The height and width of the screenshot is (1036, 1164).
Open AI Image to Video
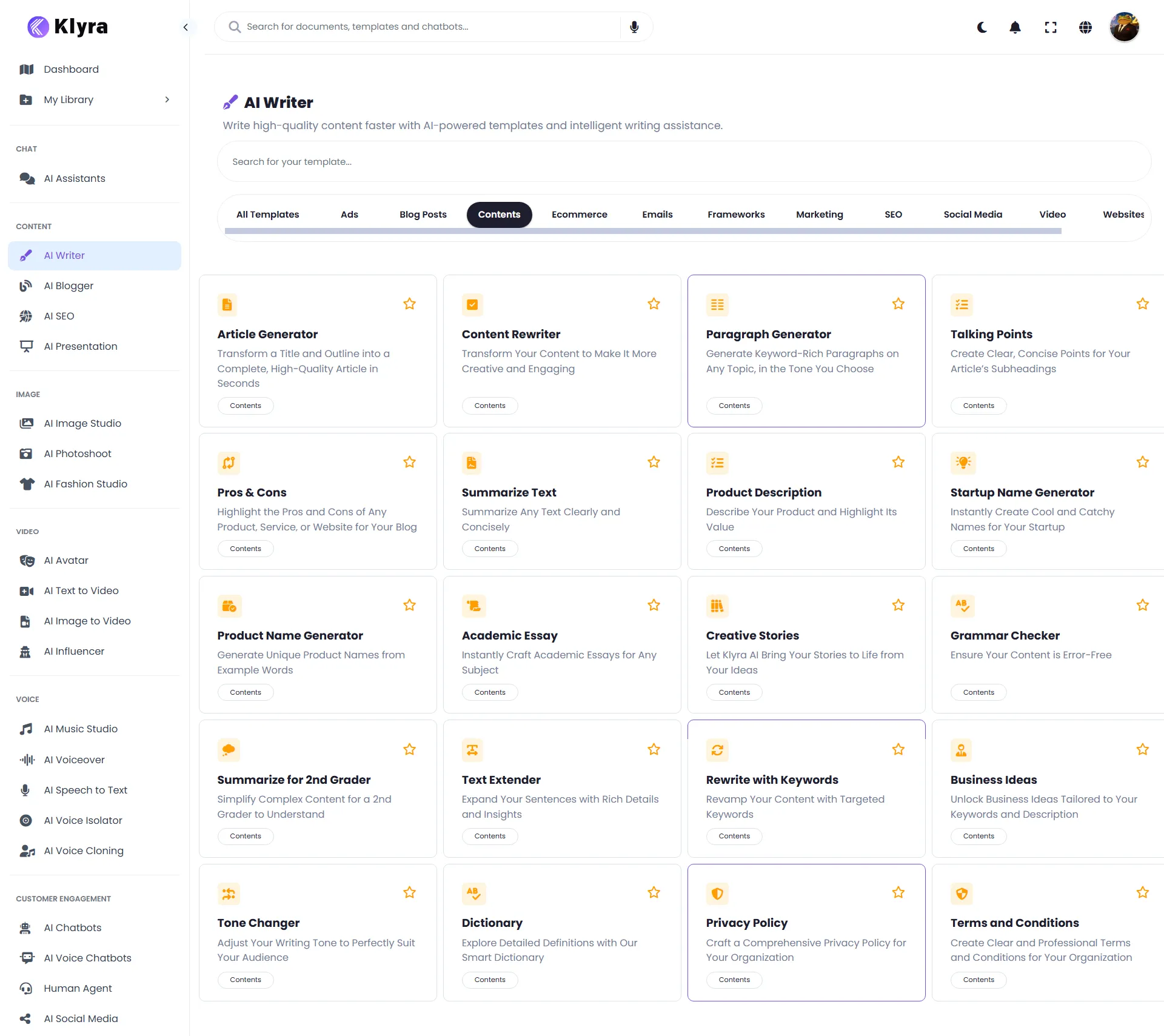[95, 621]
